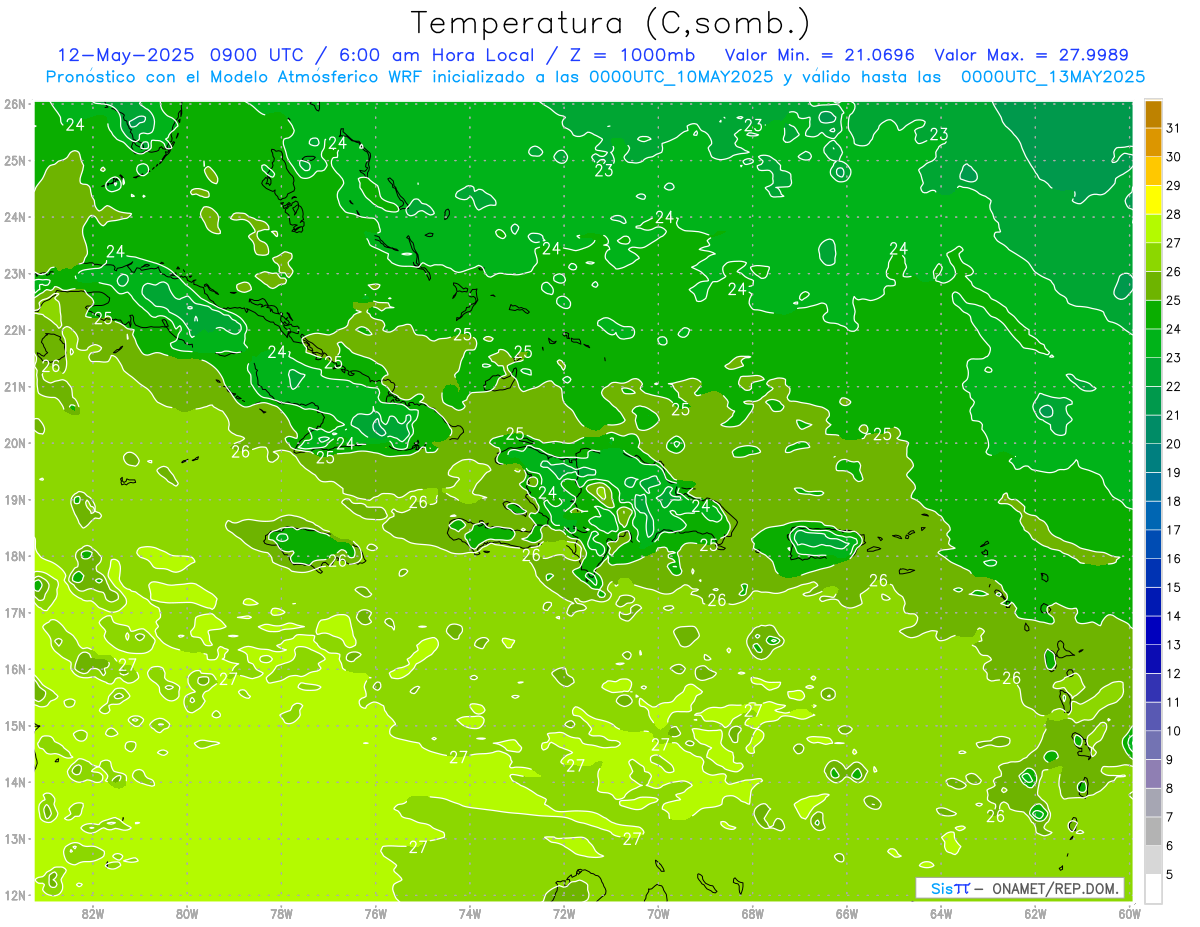Click longitude axis label '70W'
Screen dimensions: 1200x927
click(x=658, y=913)
